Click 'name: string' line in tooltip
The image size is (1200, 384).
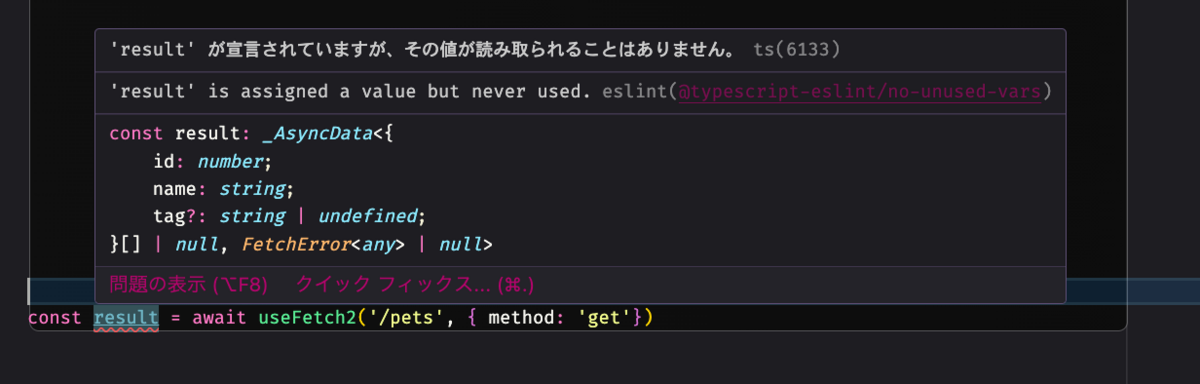(223, 188)
